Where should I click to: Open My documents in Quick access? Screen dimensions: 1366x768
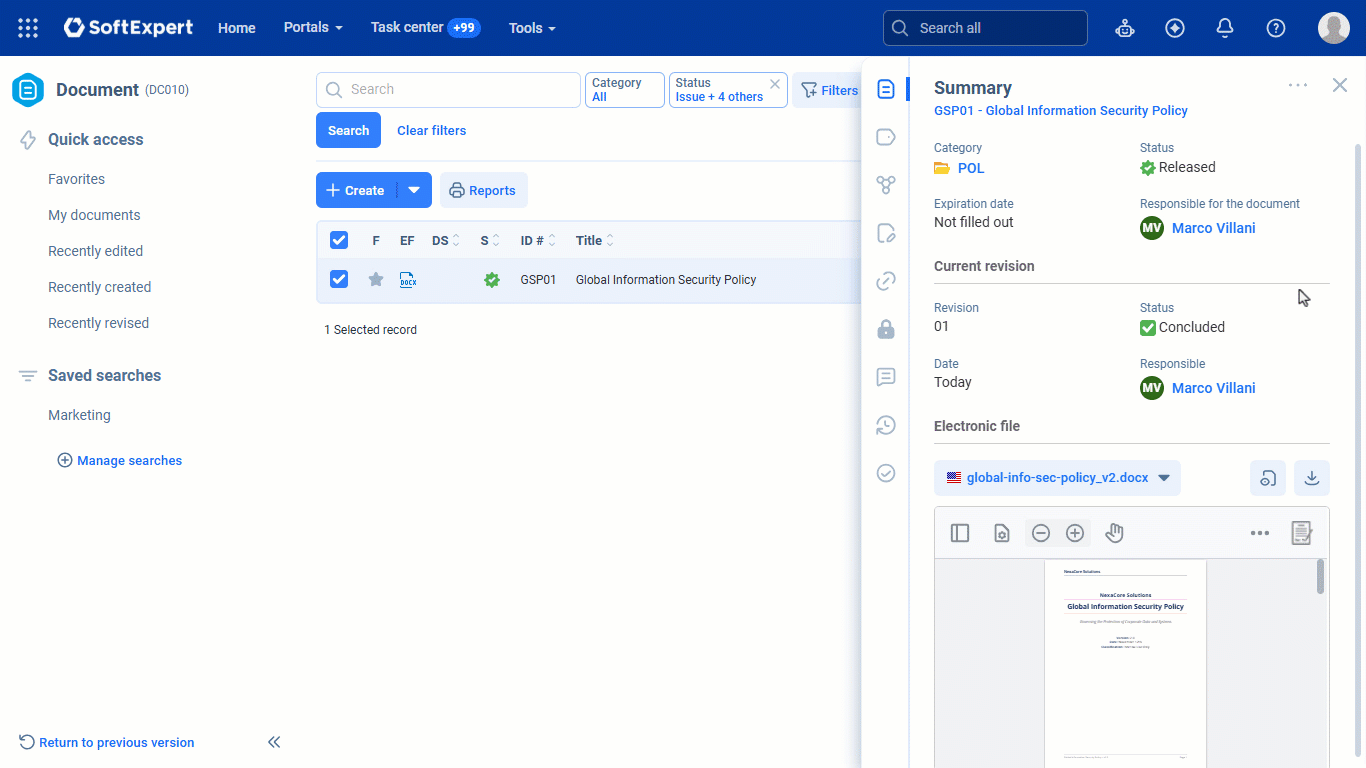pos(94,215)
